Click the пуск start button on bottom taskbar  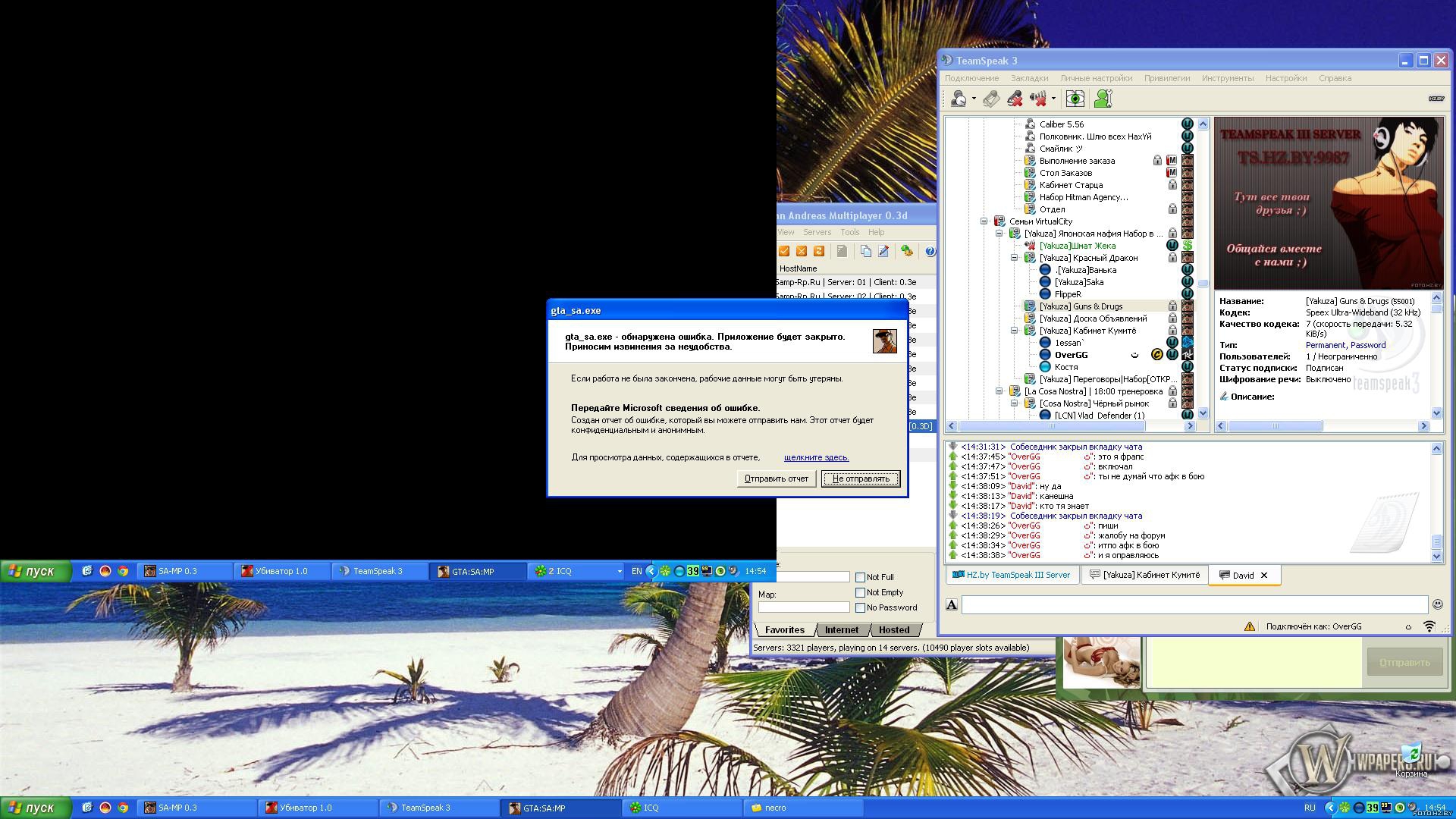click(x=35, y=808)
